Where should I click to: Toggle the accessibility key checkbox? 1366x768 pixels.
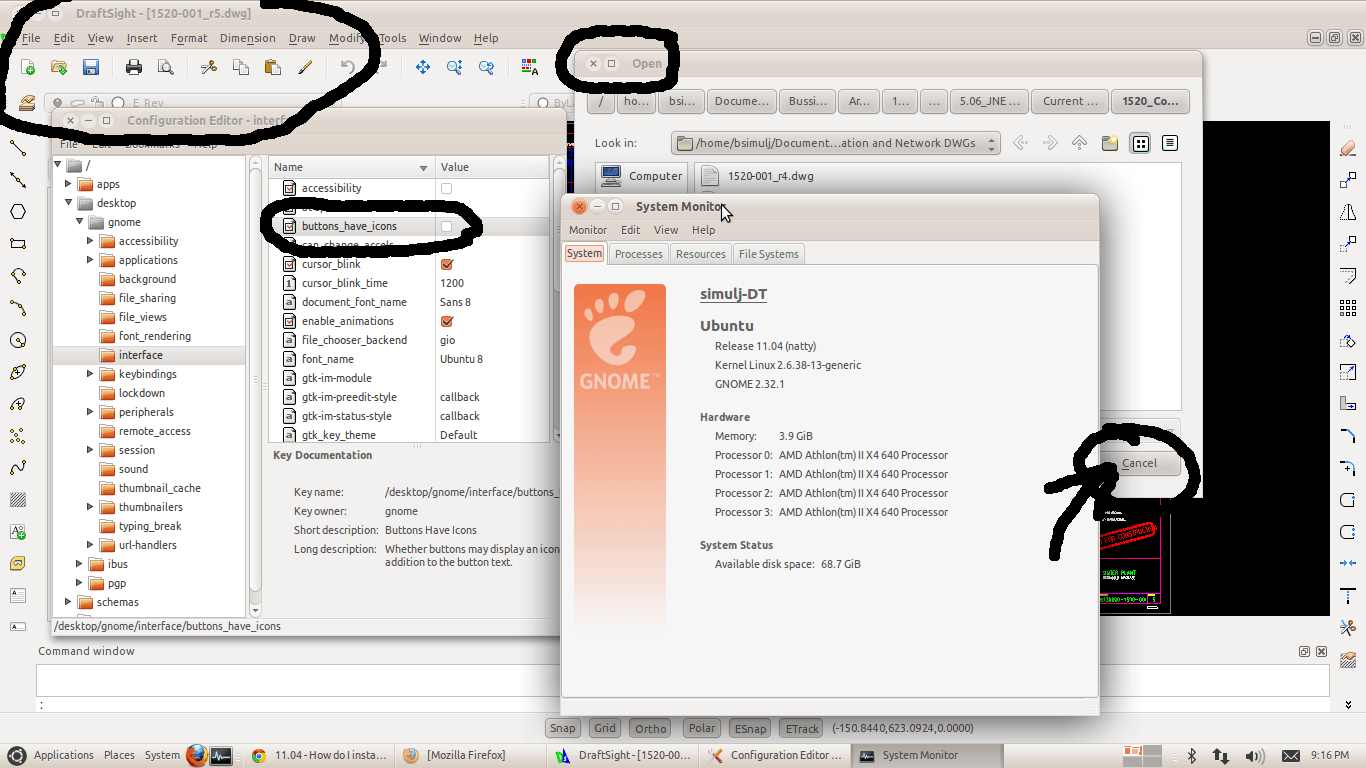pyautogui.click(x=446, y=188)
